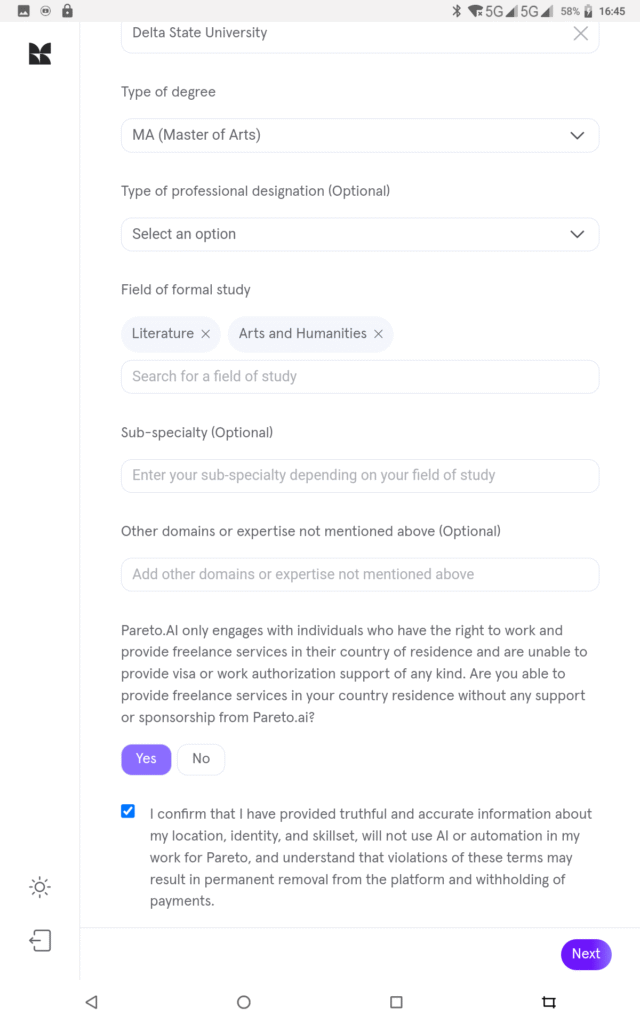Focus the field of study search box
The width and height of the screenshot is (640, 1024).
click(x=360, y=377)
